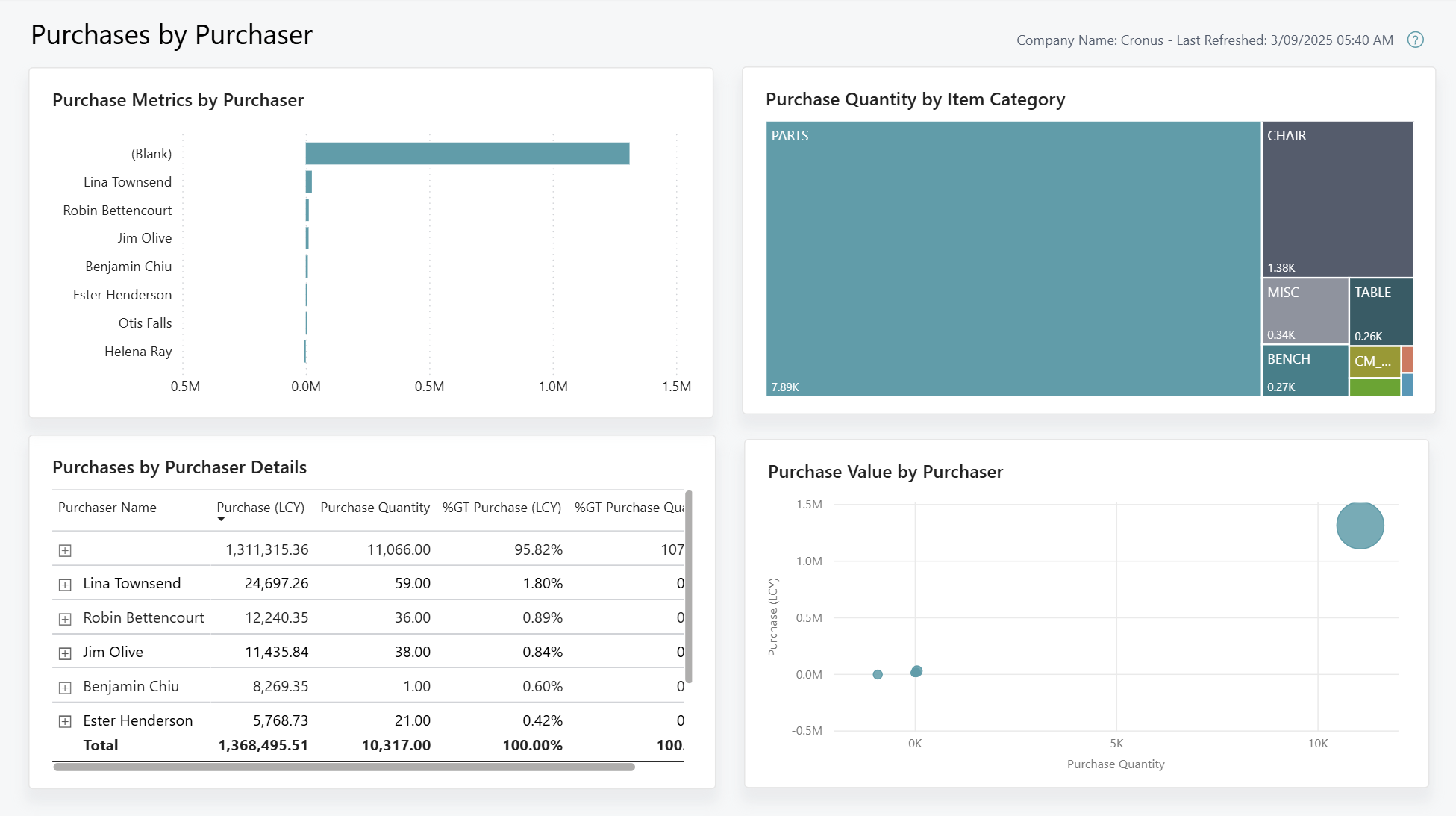This screenshot has width=1456, height=816.
Task: Click the sort arrow under Purchase (LCY)
Action: pos(221,517)
